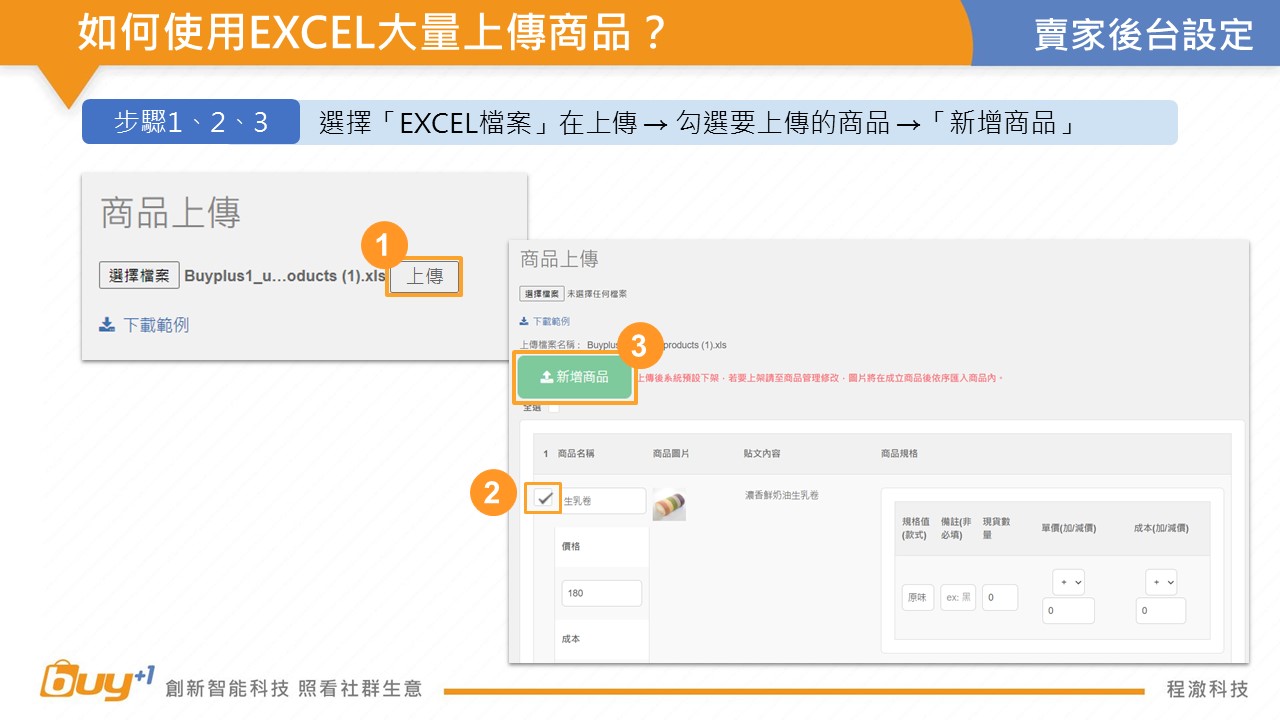Open the 成本(加/減價) plus/minus dropdown
Image resolution: width=1280 pixels, height=720 pixels.
1161,582
